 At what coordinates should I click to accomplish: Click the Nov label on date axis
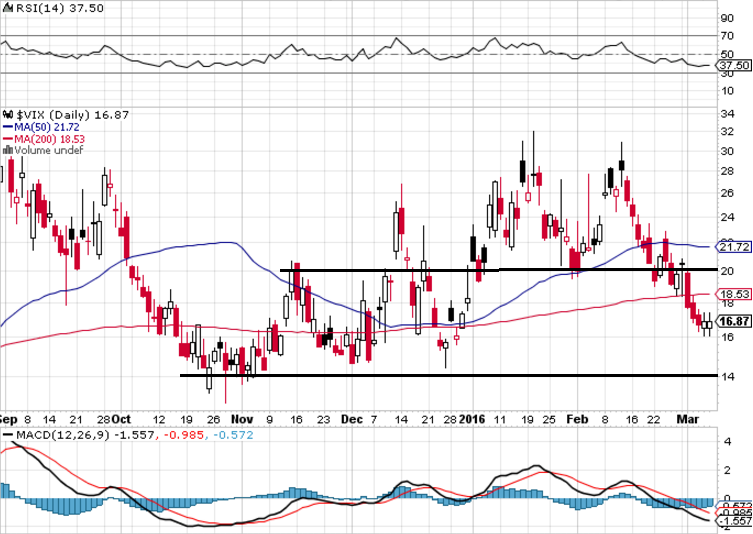(242, 419)
